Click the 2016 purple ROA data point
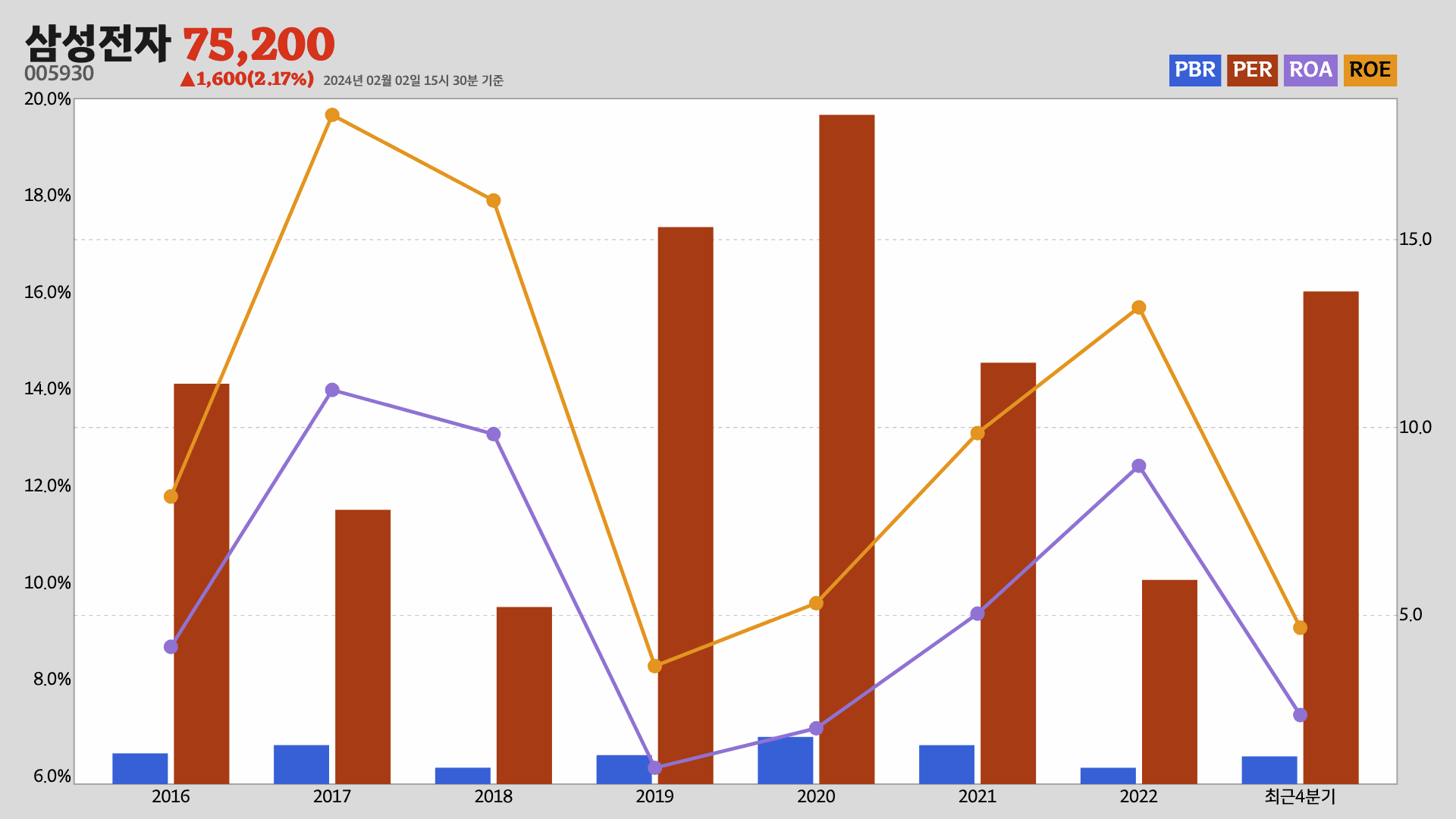Image resolution: width=1456 pixels, height=819 pixels. 171,647
